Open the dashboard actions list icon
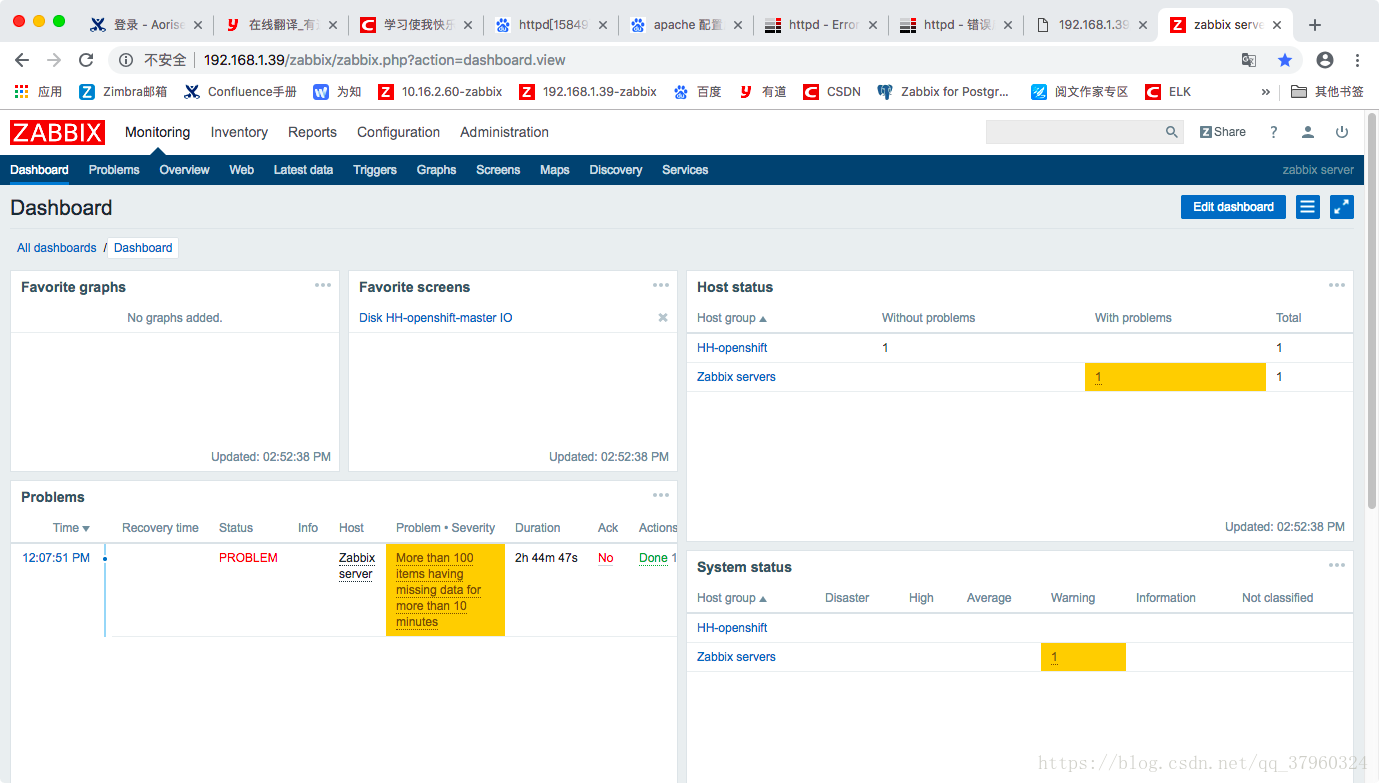1379x783 pixels. (x=1307, y=207)
